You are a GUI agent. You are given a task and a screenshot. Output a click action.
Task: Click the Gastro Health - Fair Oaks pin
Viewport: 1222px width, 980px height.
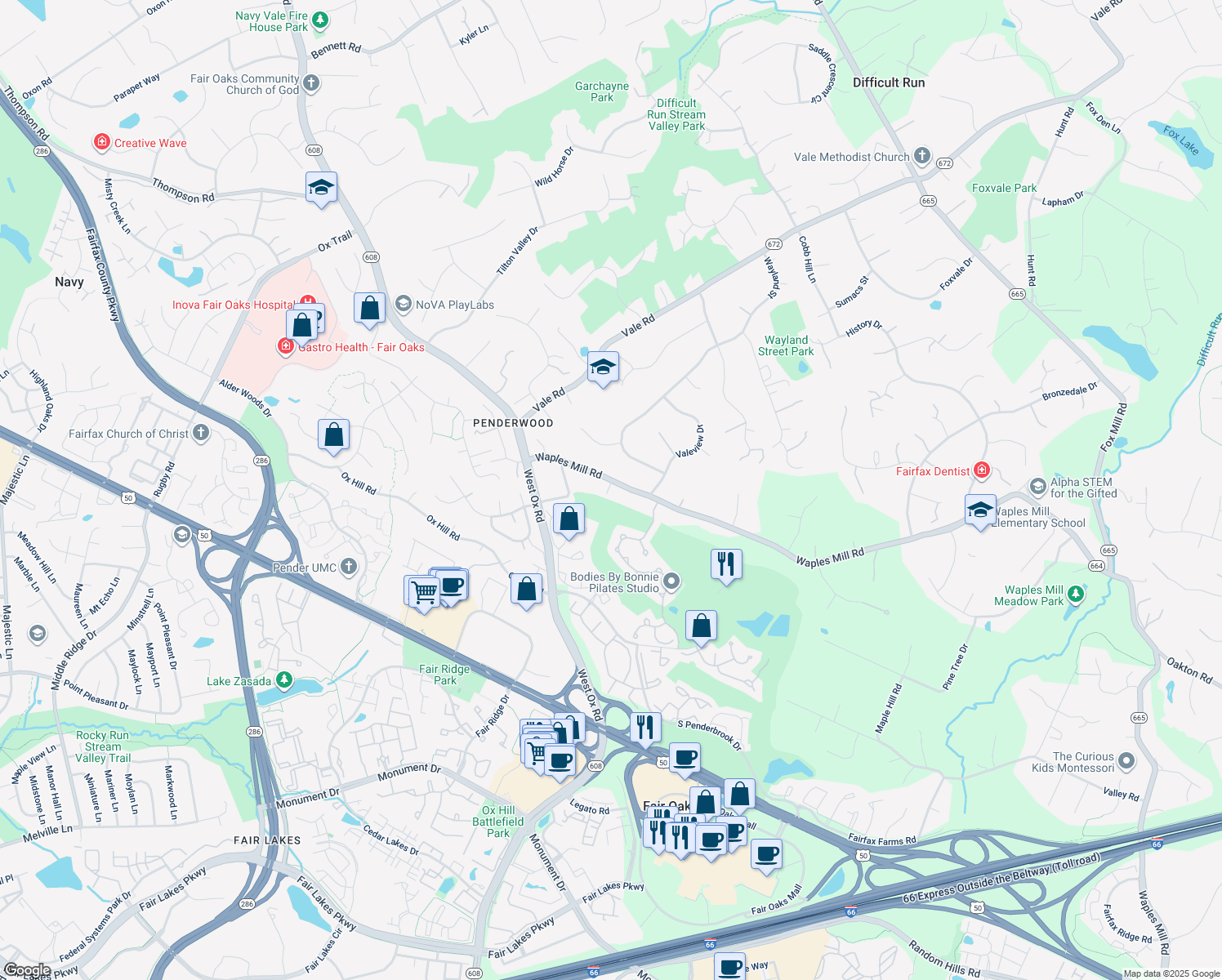[x=286, y=347]
